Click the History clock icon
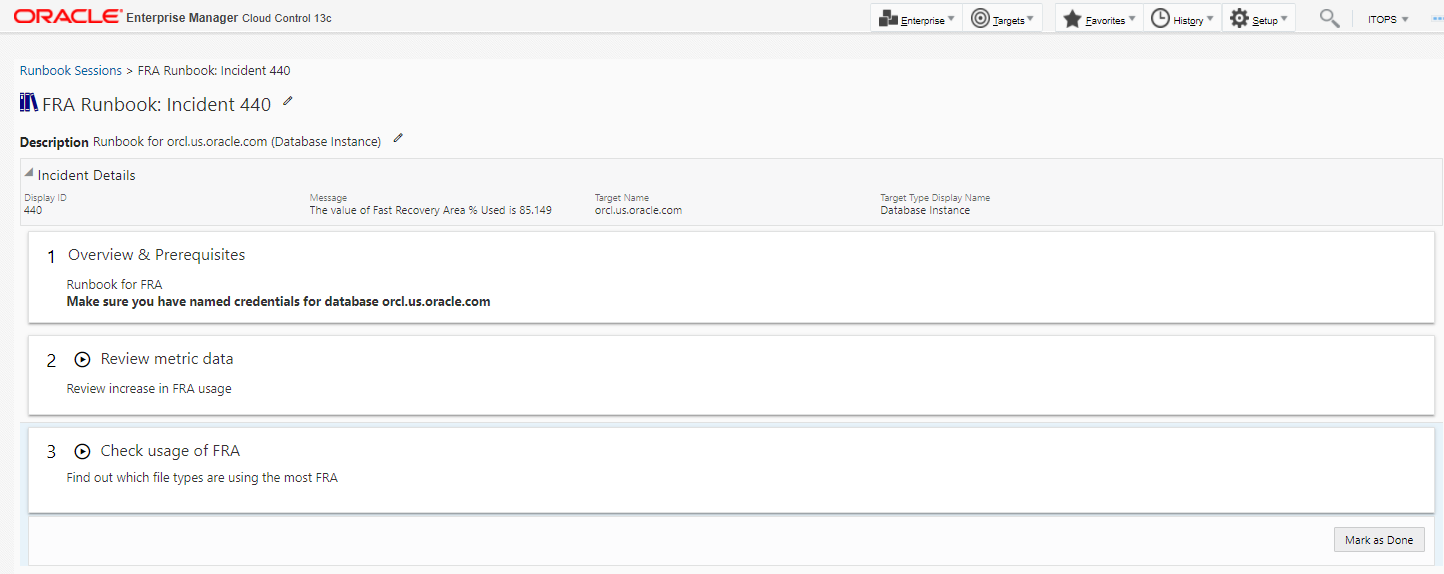1444x574 pixels. pos(1160,18)
